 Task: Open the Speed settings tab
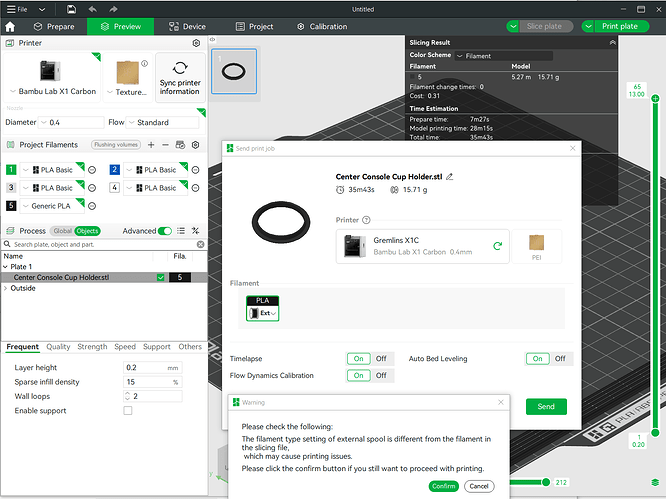tap(125, 347)
